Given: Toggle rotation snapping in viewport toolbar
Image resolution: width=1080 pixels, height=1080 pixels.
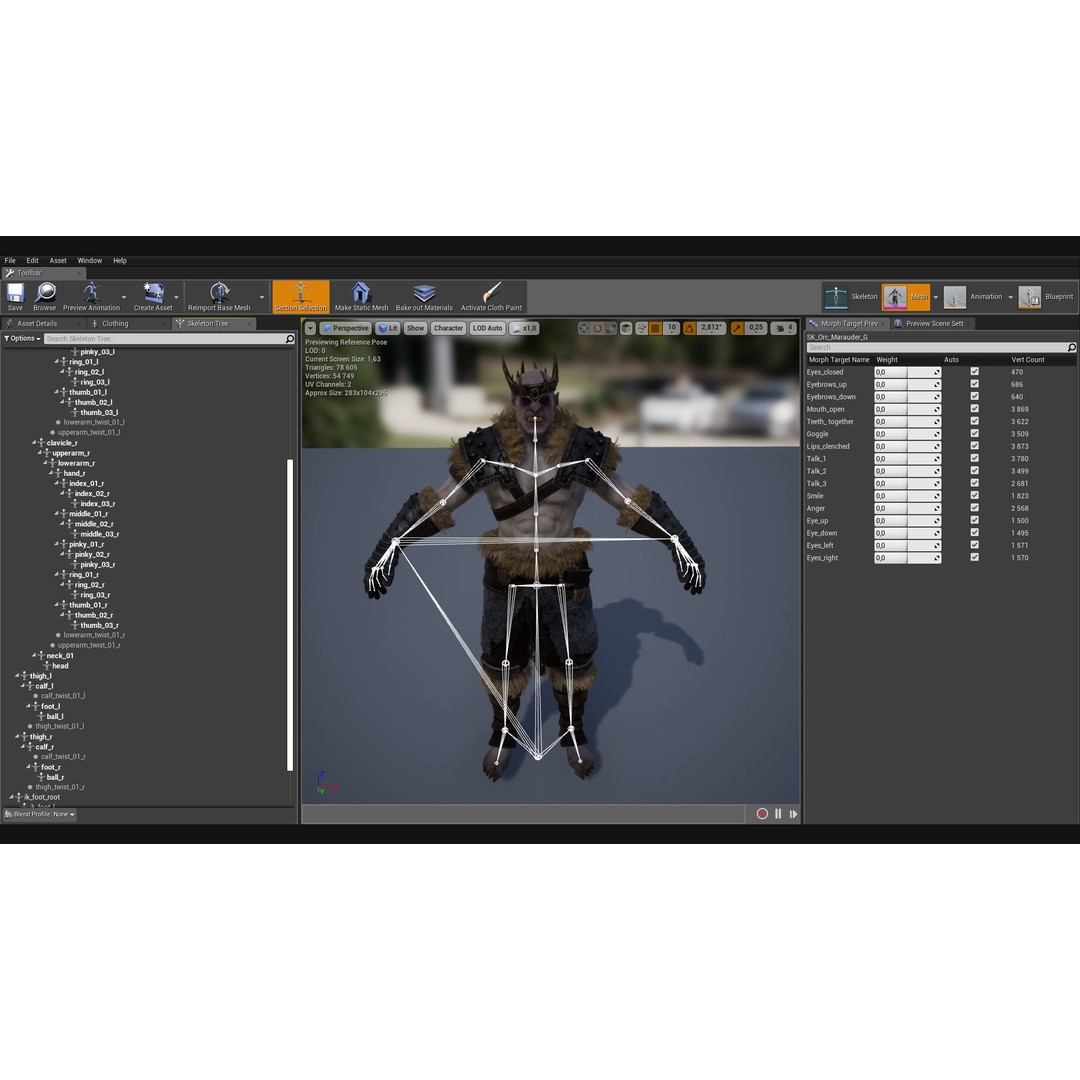Looking at the screenshot, I should pos(689,329).
